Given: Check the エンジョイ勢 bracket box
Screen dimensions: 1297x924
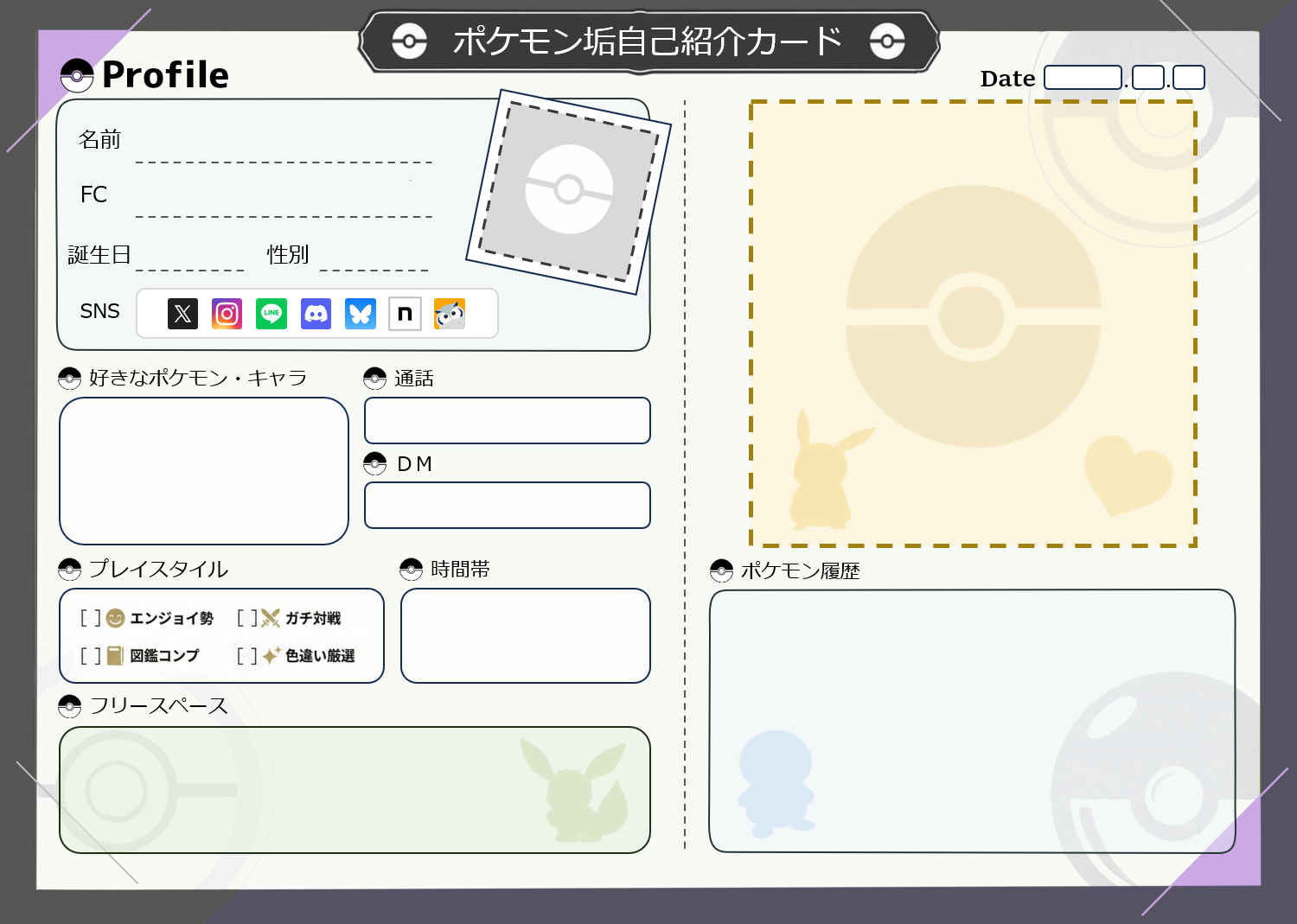Looking at the screenshot, I should 91,618.
